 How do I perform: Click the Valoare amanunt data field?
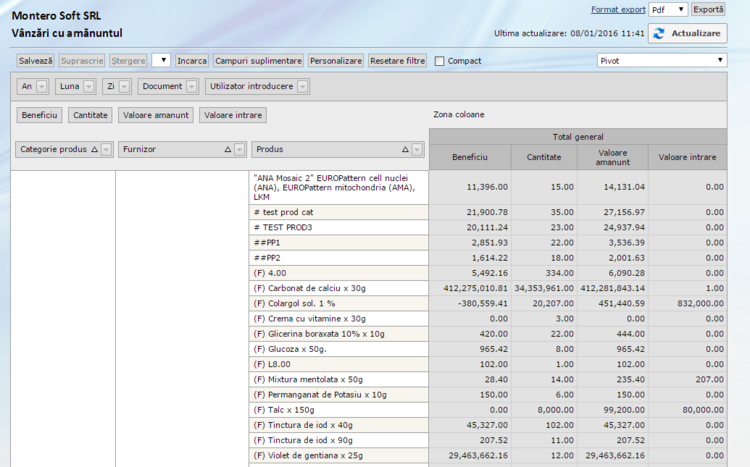155,115
